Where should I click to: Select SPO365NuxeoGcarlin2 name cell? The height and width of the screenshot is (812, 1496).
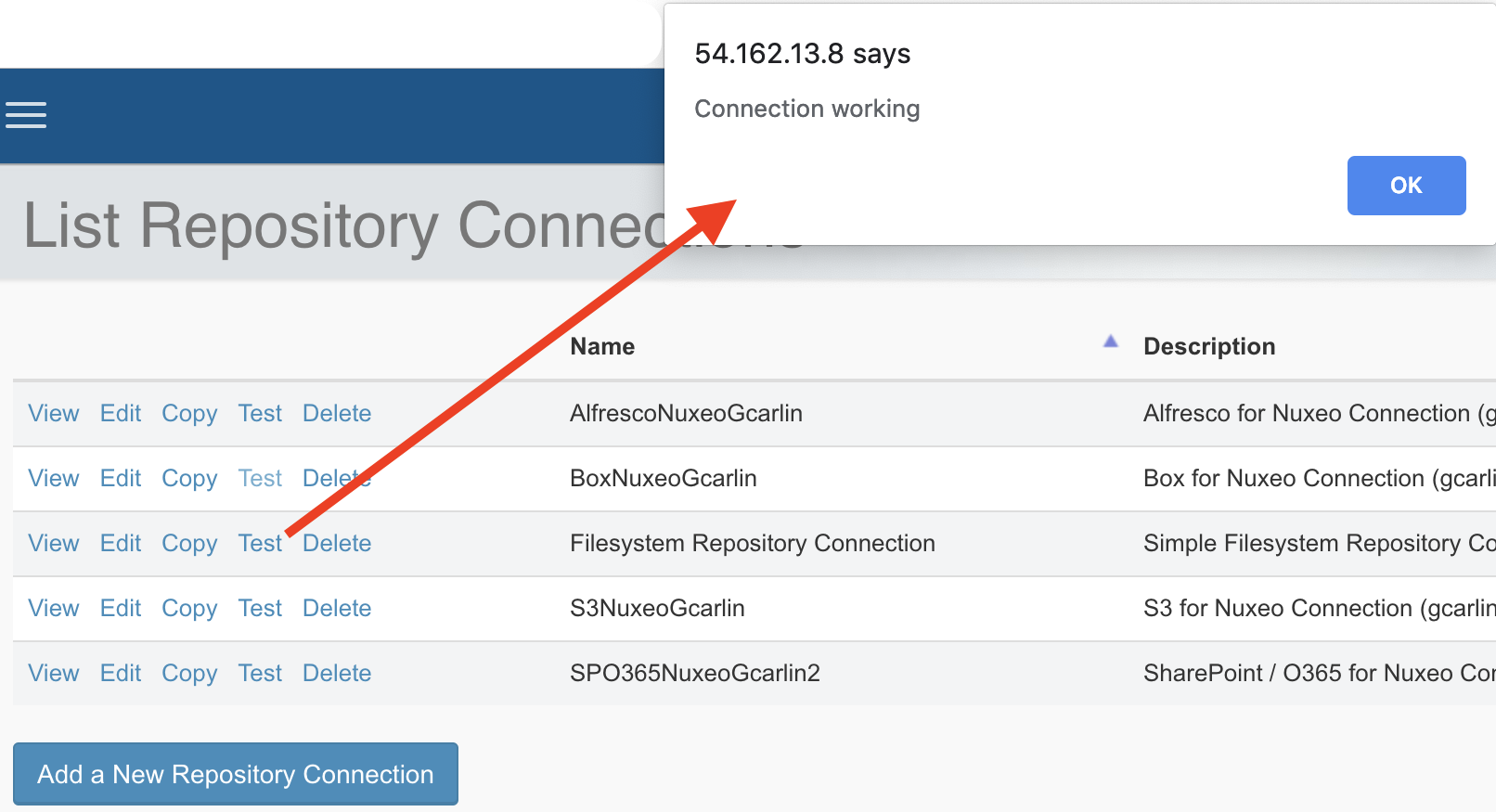coord(695,673)
